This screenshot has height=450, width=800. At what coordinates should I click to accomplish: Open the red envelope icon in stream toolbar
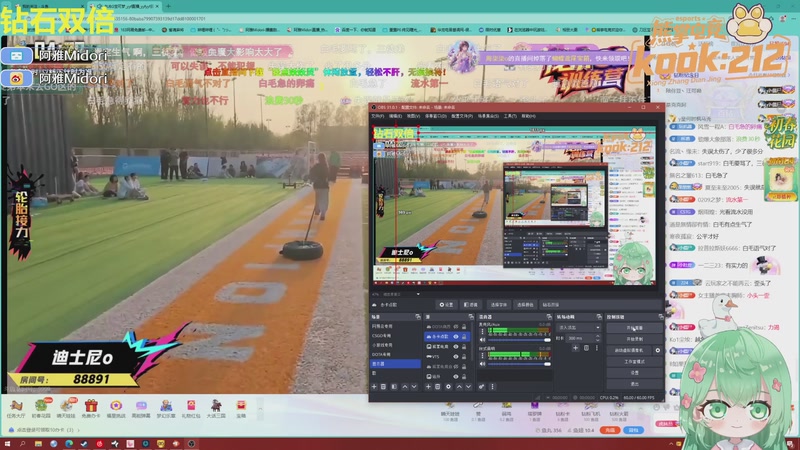tap(191, 406)
